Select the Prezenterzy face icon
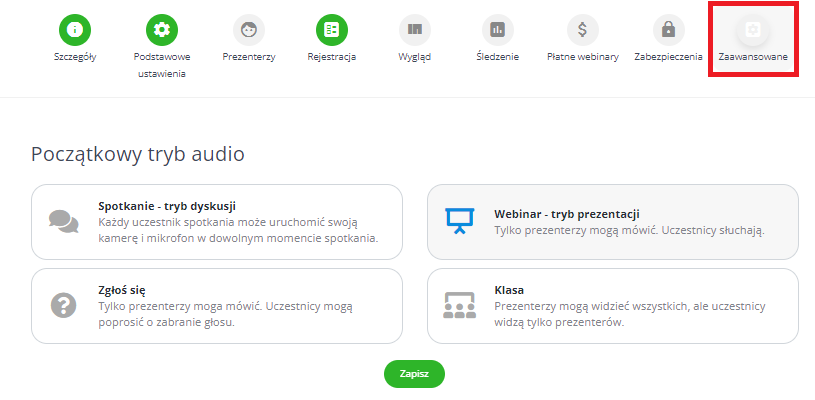815x400 pixels. tap(249, 30)
